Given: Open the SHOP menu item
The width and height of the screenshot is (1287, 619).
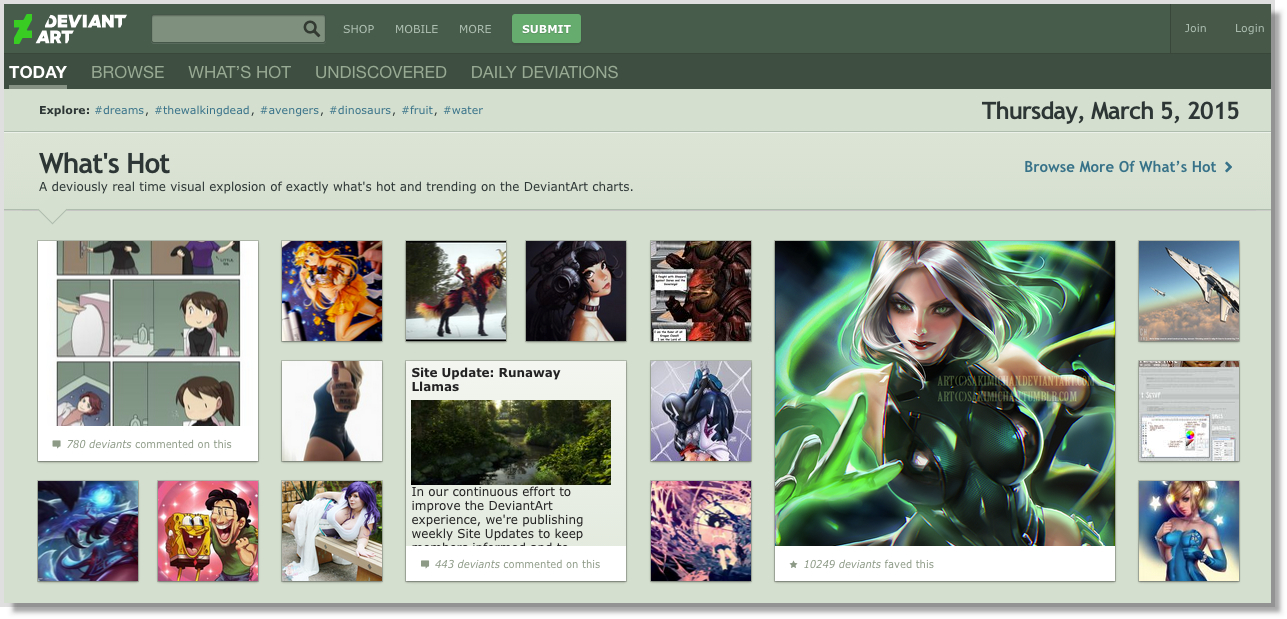Looking at the screenshot, I should (358, 29).
